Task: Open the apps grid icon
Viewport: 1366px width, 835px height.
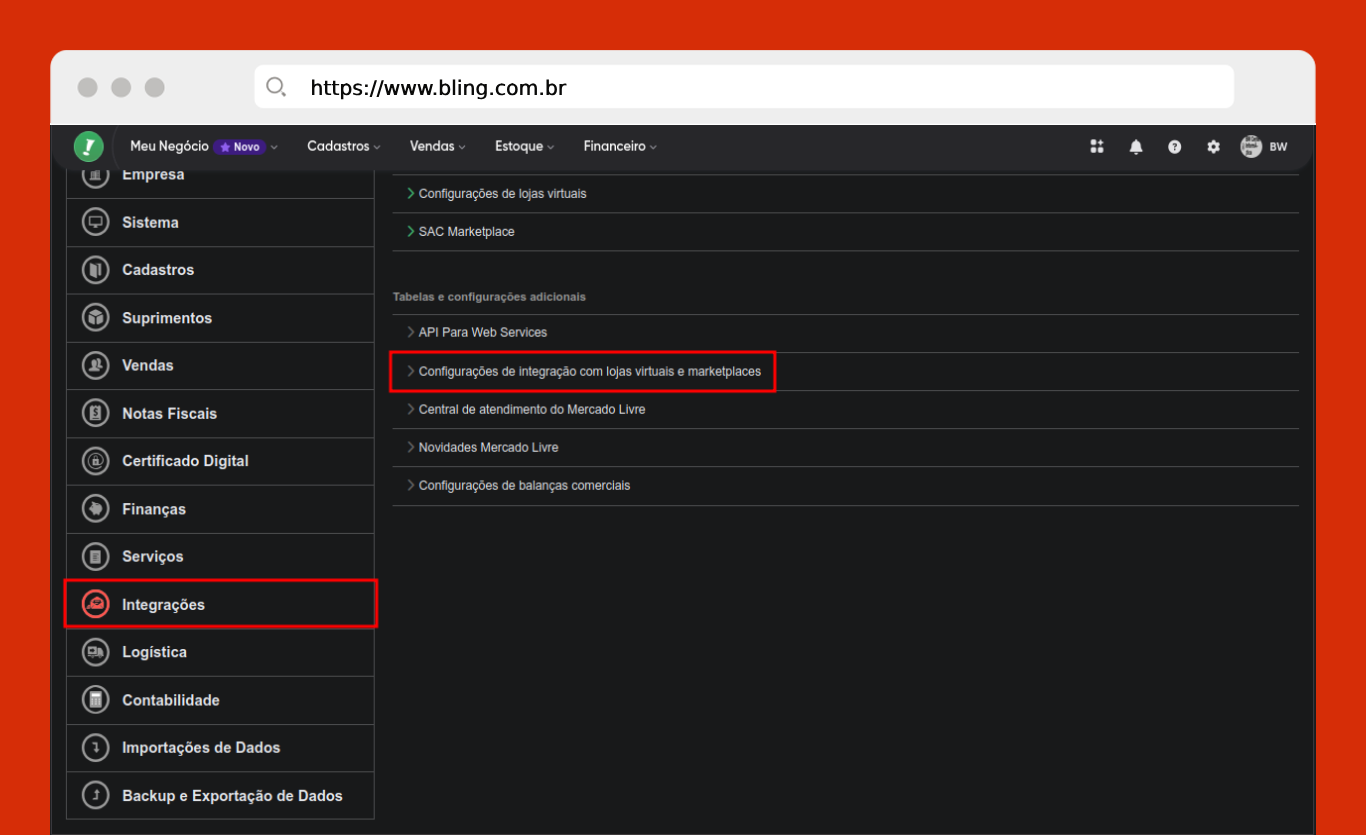Action: click(1097, 146)
